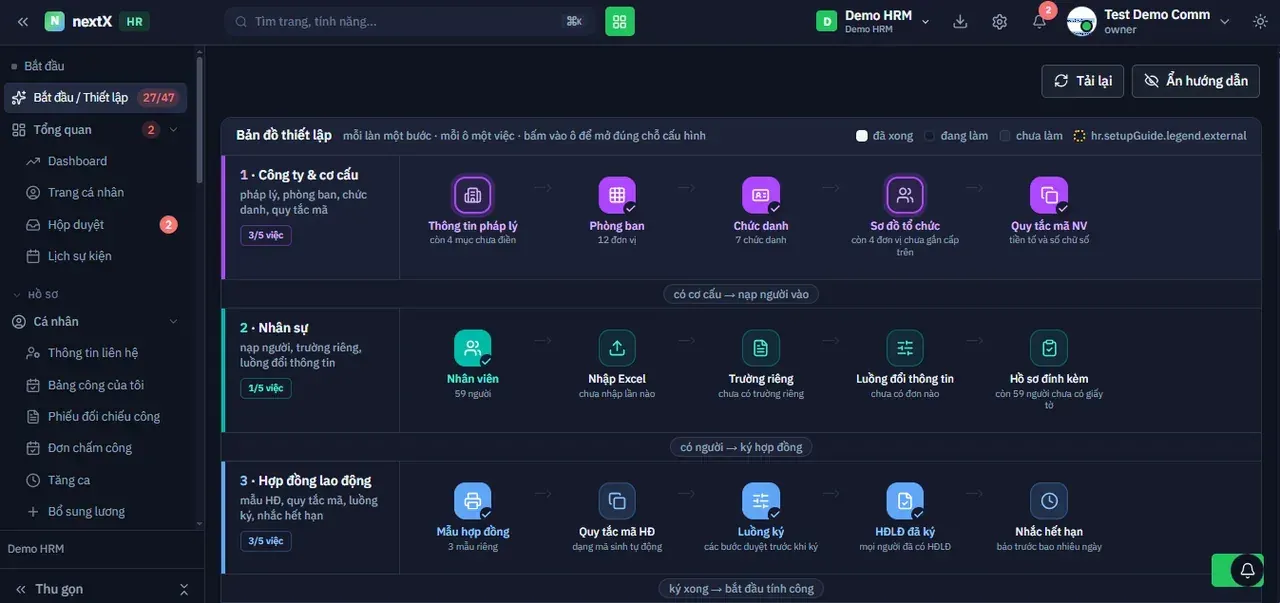Open the Mẫu hợp đồng printer icon

pyautogui.click(x=473, y=501)
